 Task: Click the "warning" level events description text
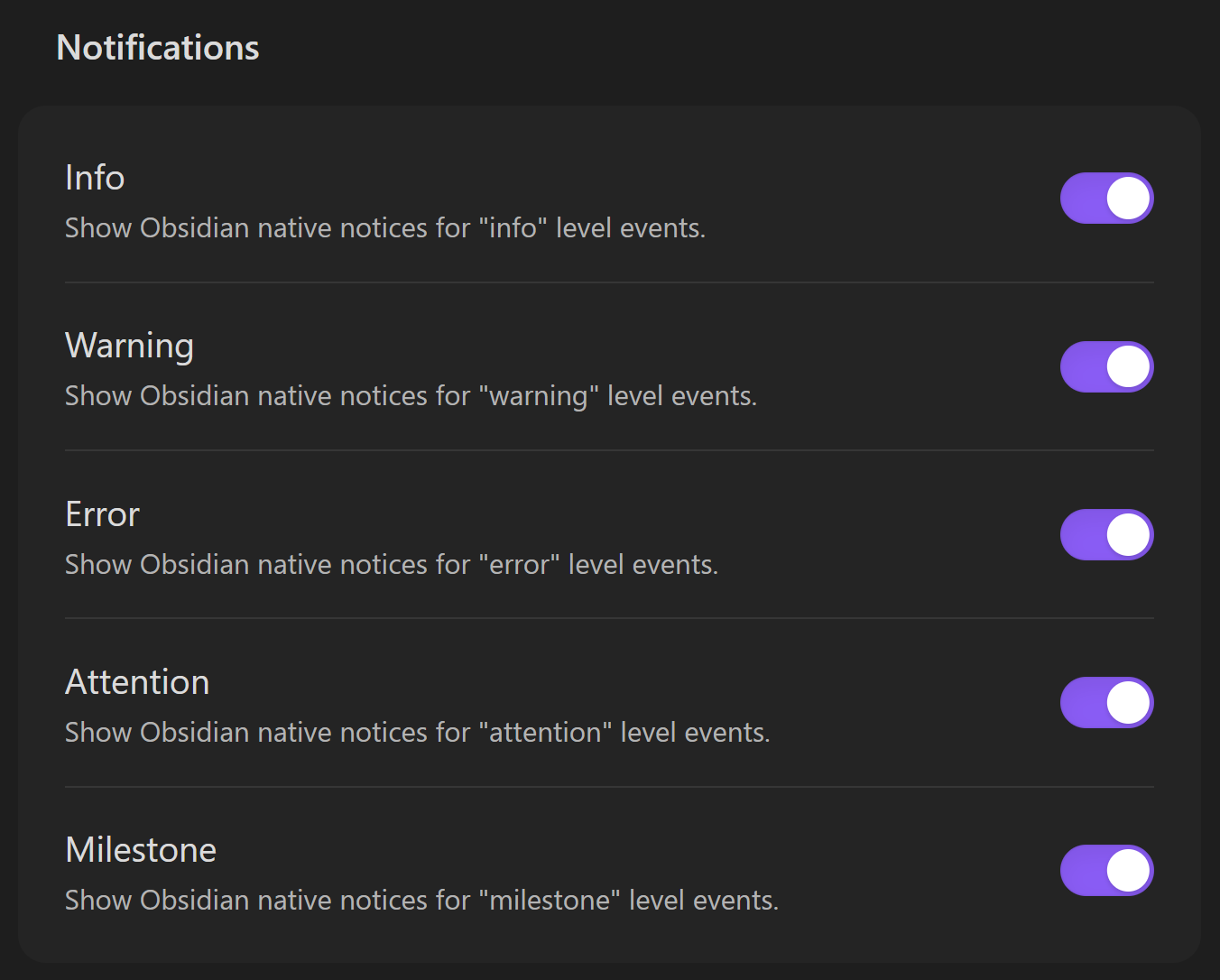point(411,396)
